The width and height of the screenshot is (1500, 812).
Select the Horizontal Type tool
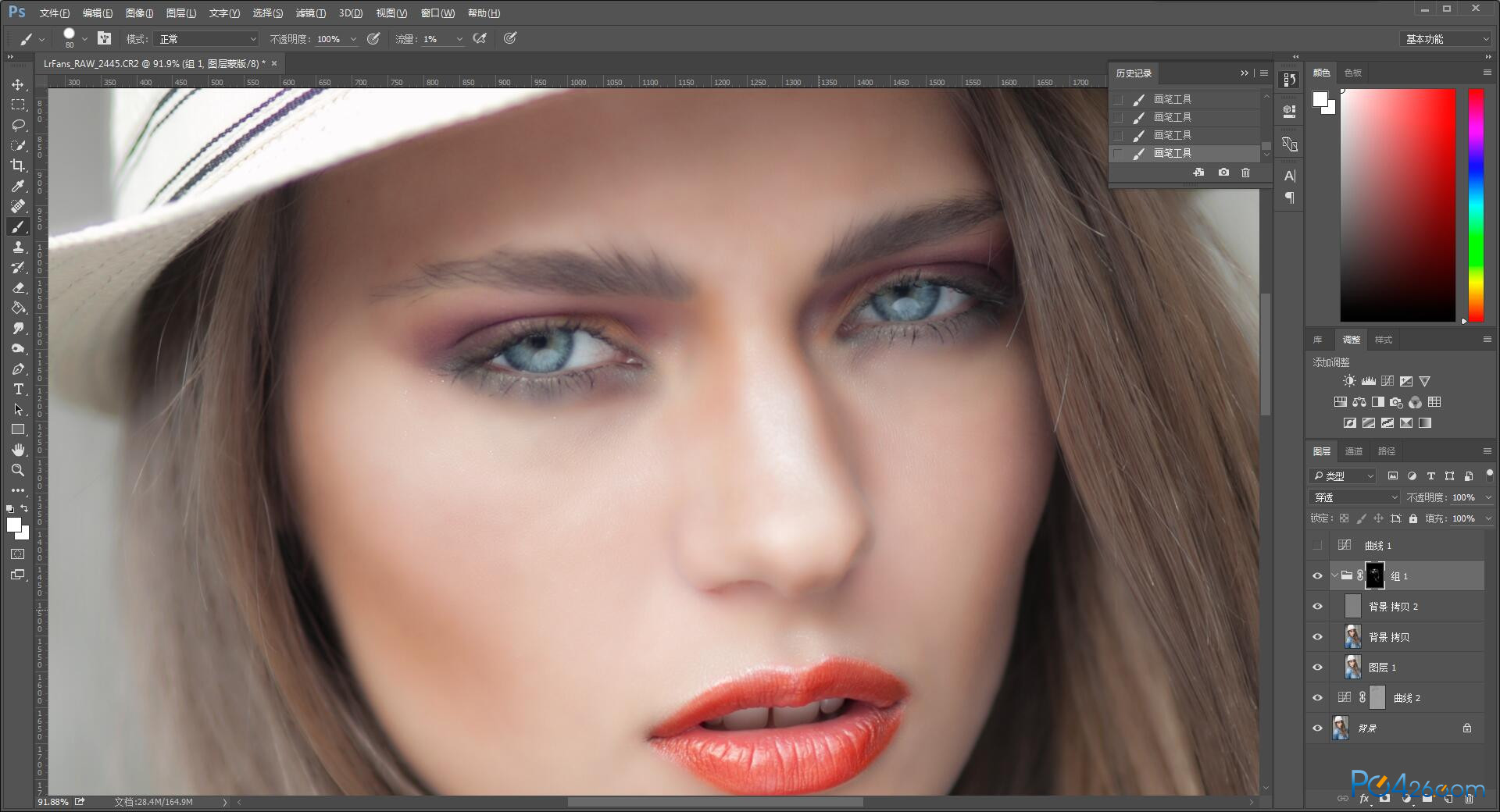(x=18, y=389)
